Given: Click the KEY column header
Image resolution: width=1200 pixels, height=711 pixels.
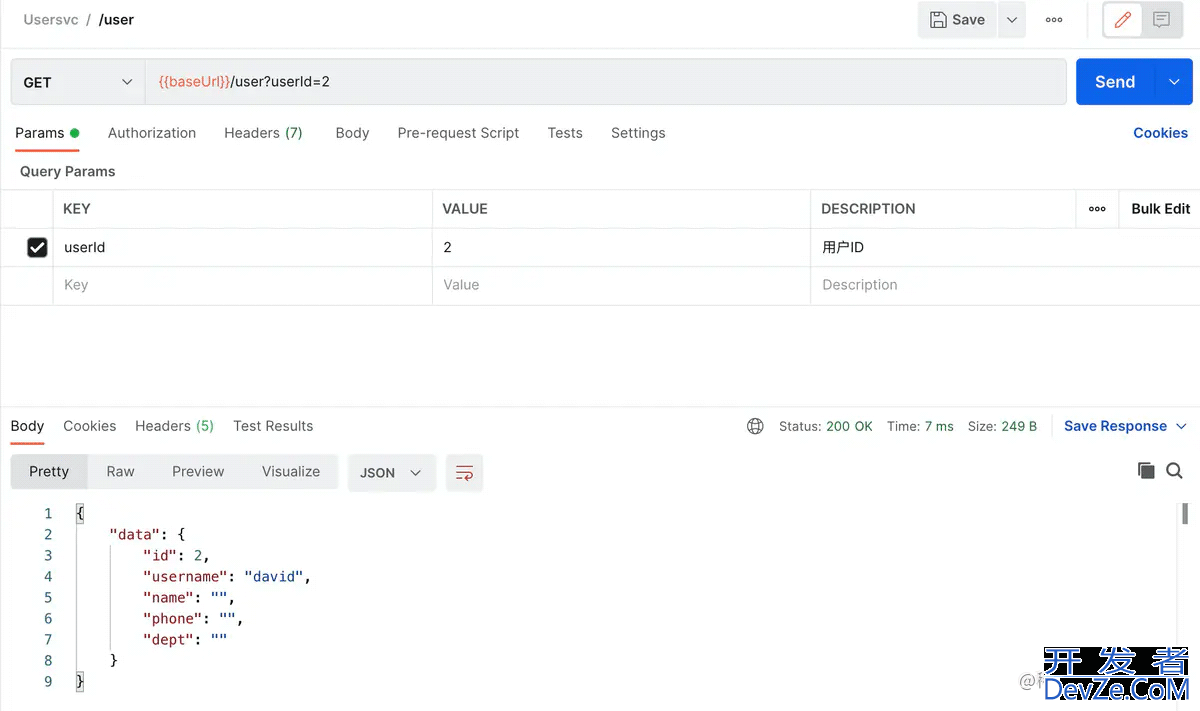Looking at the screenshot, I should 77,209.
